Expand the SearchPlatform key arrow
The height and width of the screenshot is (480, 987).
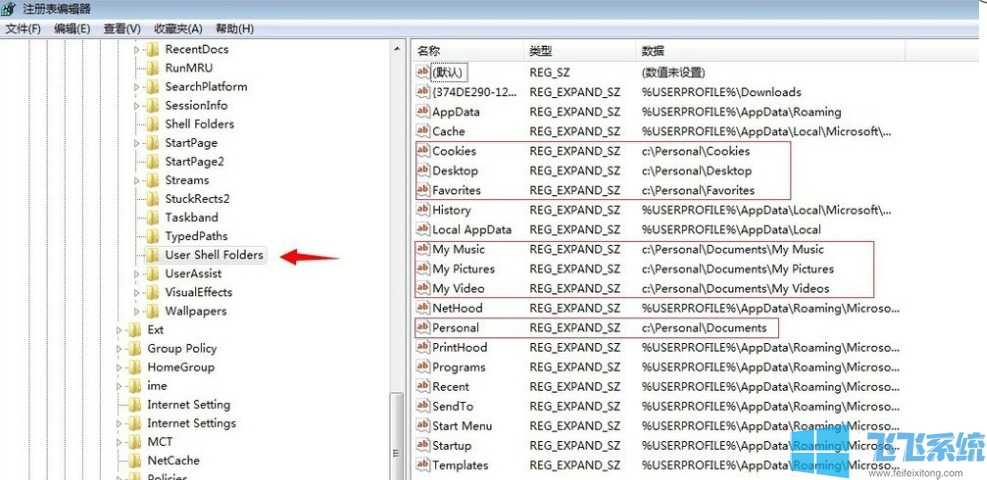coord(136,87)
